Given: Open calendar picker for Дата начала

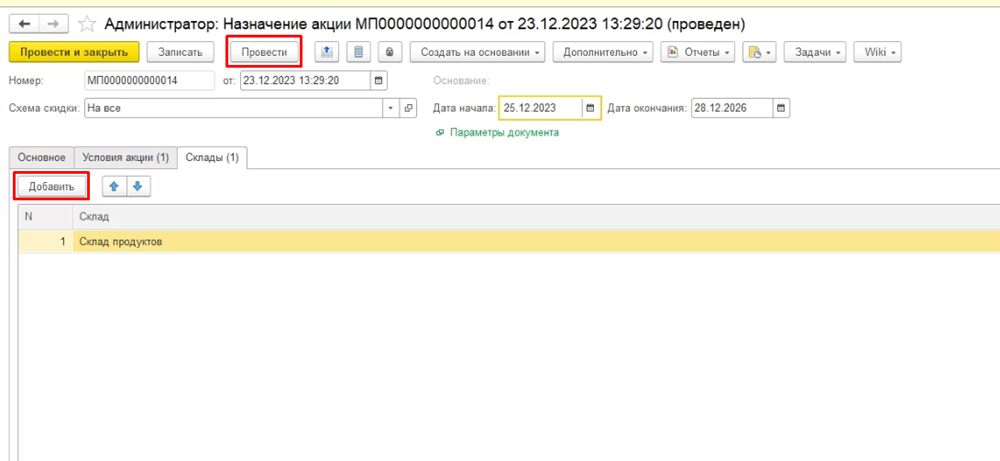Looking at the screenshot, I should pos(590,108).
